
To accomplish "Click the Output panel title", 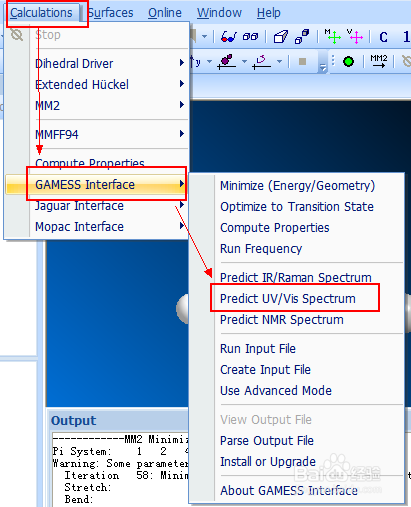I will (x=73, y=421).
